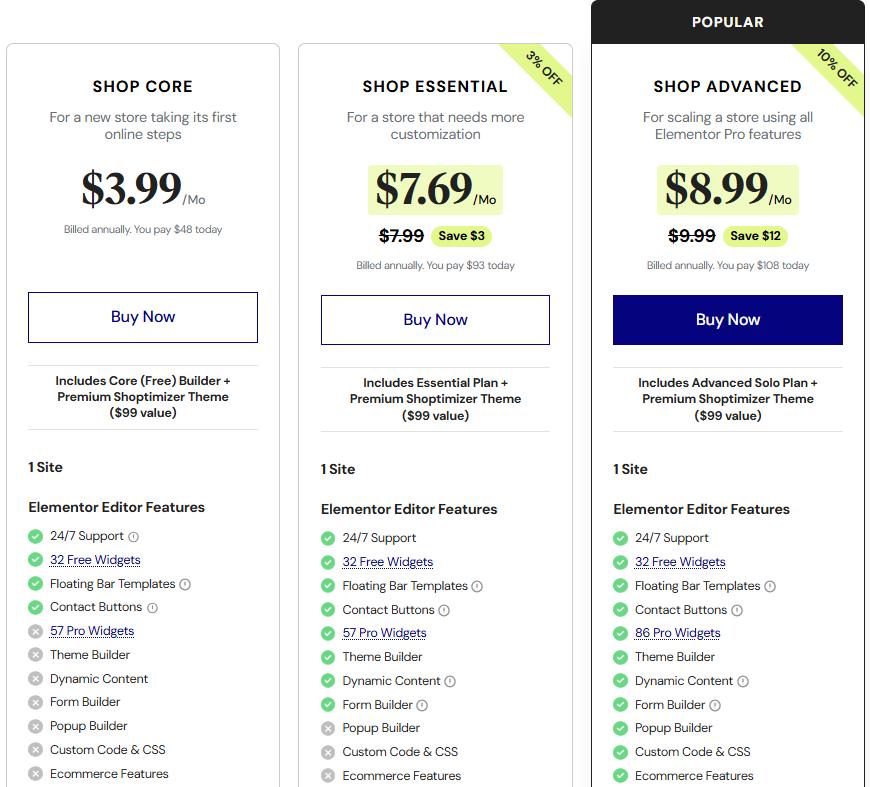Viewport: 870px width, 787px height.
Task: Open the 86 Pro Widgets link in Shop Advanced
Action: [x=678, y=632]
